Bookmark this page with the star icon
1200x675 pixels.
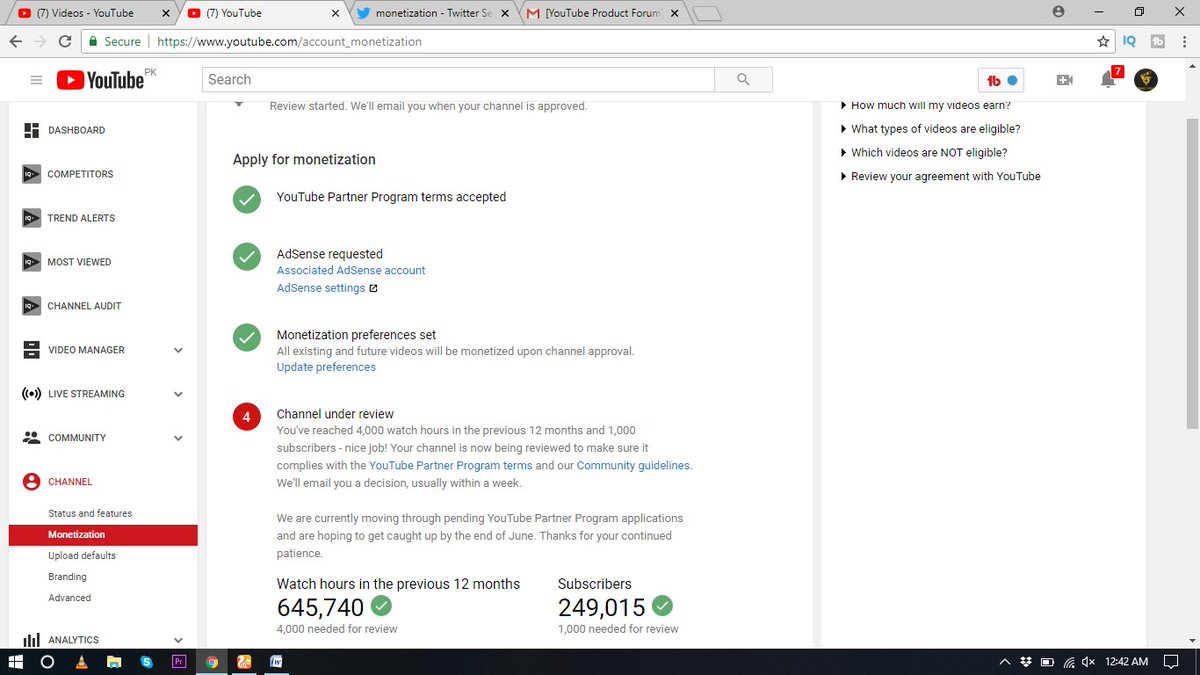(x=1103, y=41)
